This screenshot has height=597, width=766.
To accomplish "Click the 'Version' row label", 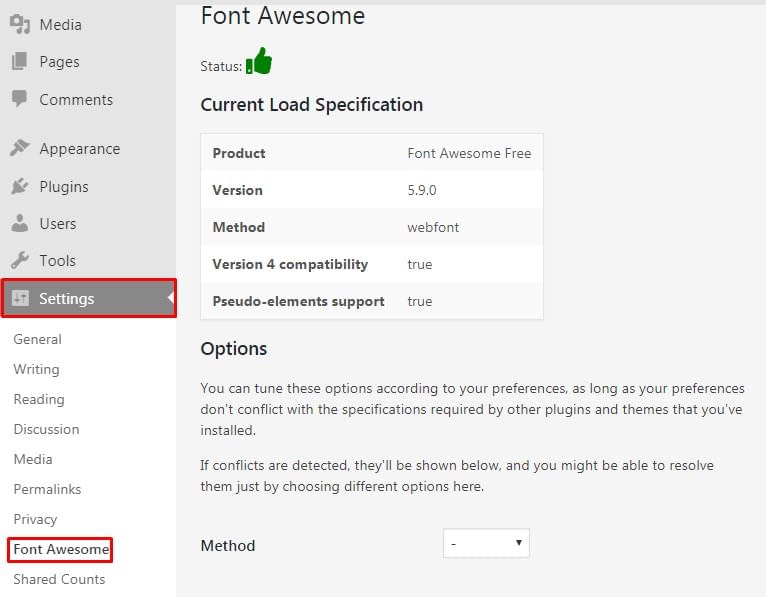I will (237, 190).
